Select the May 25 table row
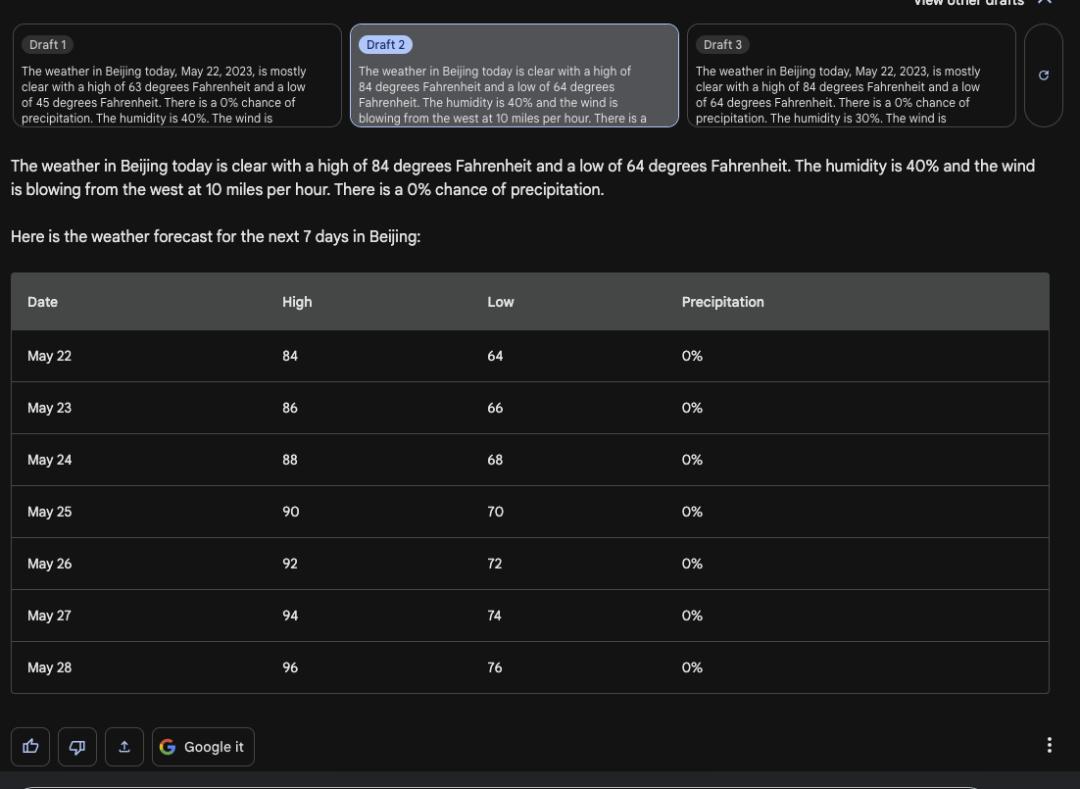The height and width of the screenshot is (789, 1080). click(x=530, y=512)
